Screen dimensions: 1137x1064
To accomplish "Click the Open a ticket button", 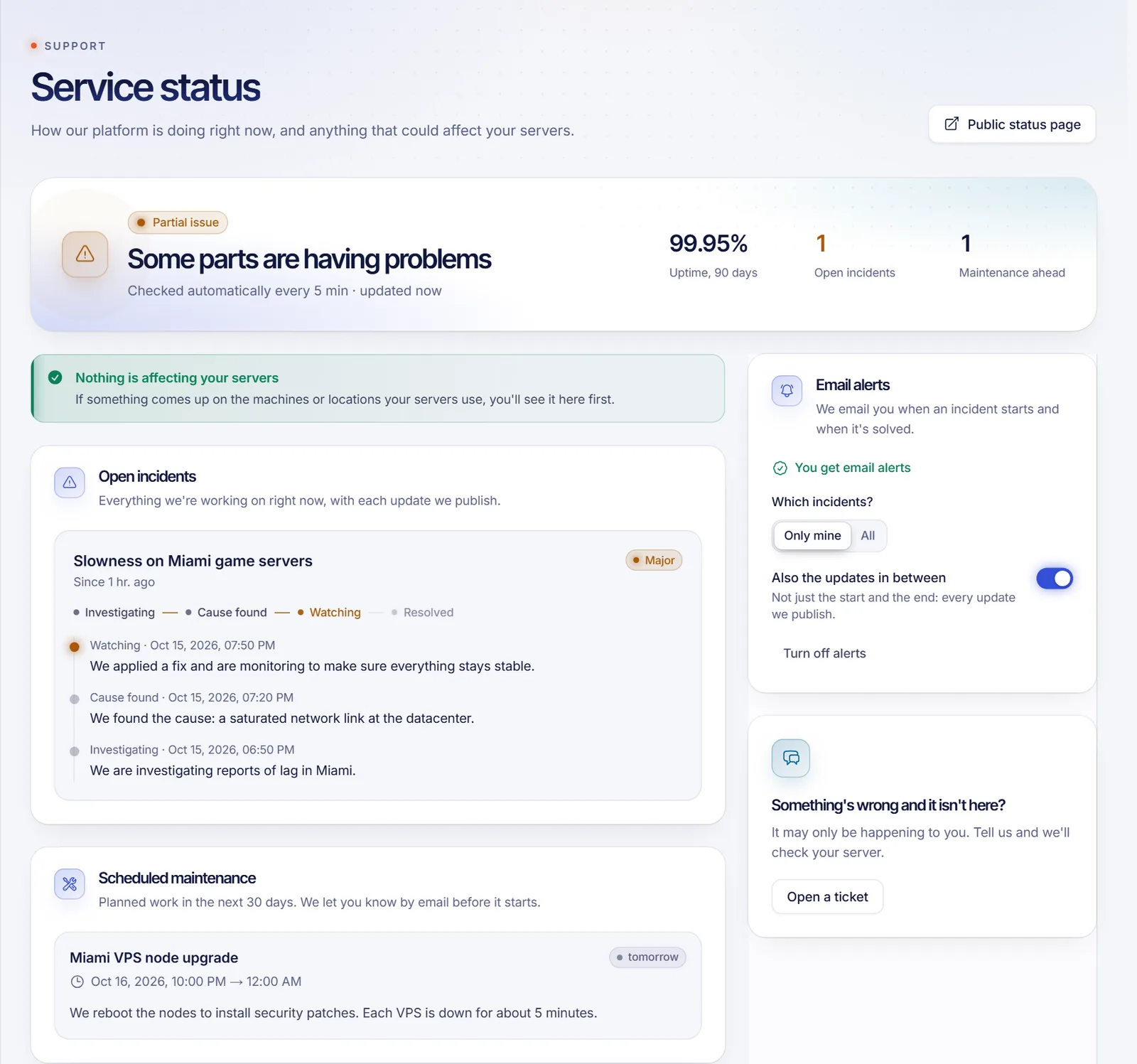I will coord(827,897).
